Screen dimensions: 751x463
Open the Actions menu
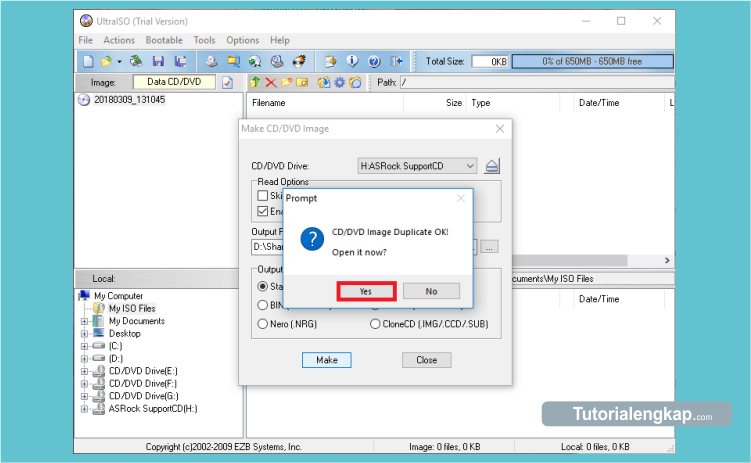(119, 40)
